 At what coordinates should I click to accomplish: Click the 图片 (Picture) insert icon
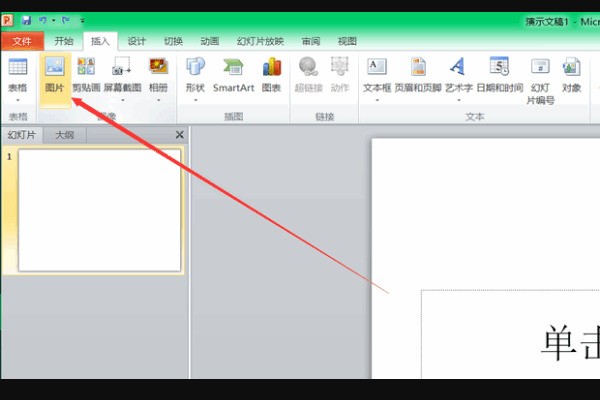pos(55,74)
